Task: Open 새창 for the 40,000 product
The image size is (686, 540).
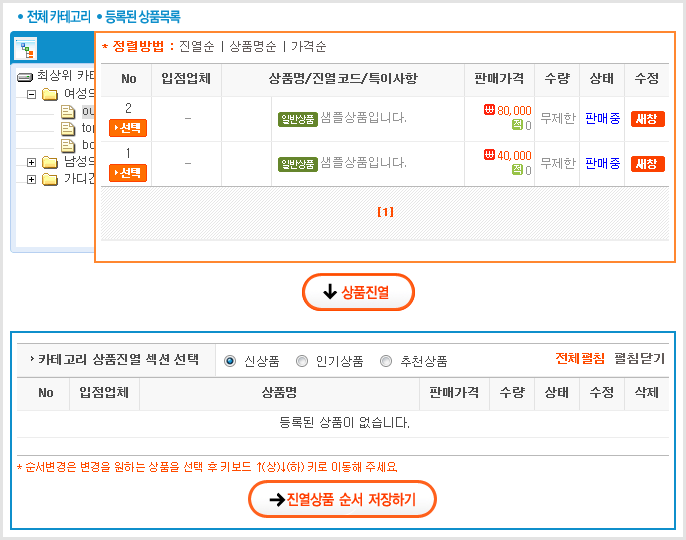Action: click(x=647, y=164)
